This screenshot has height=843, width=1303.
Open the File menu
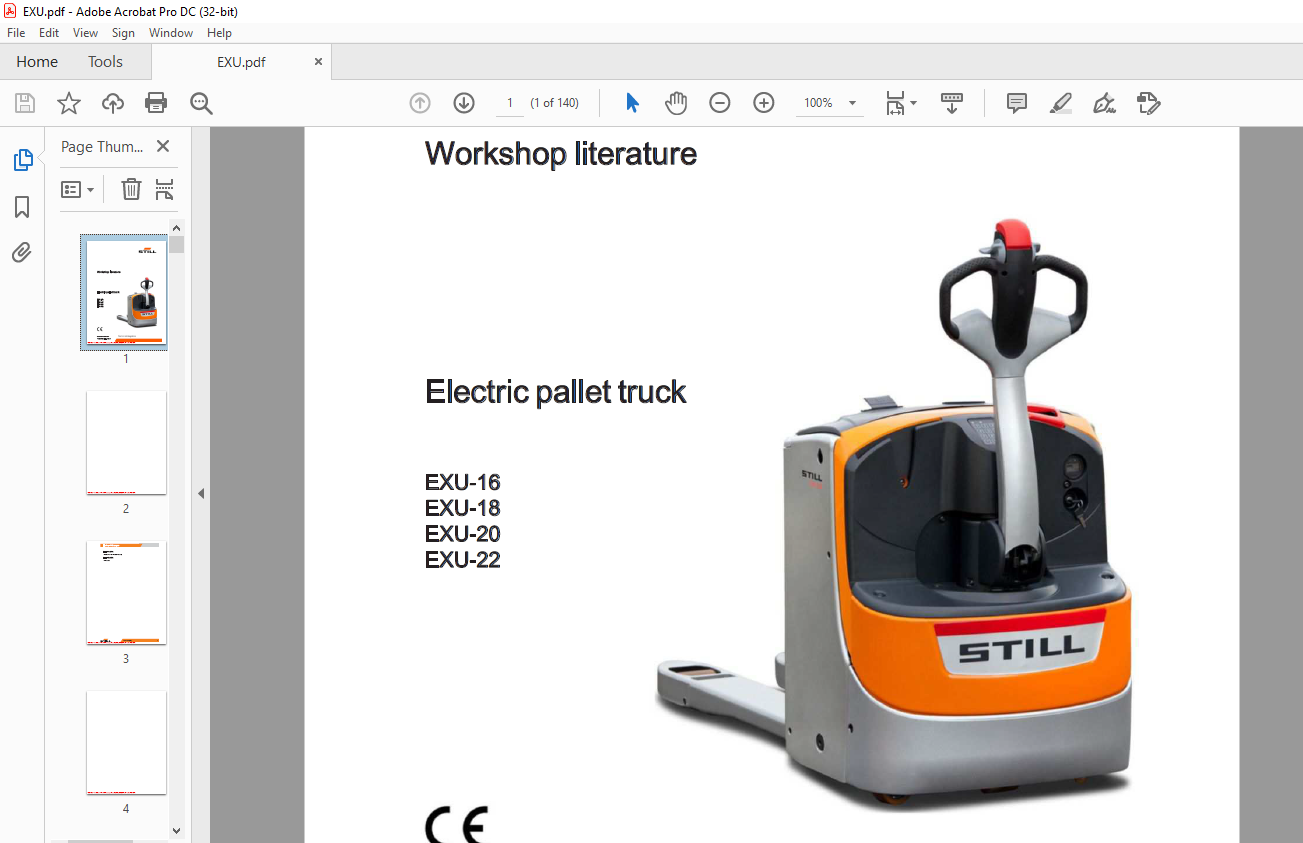coord(16,33)
